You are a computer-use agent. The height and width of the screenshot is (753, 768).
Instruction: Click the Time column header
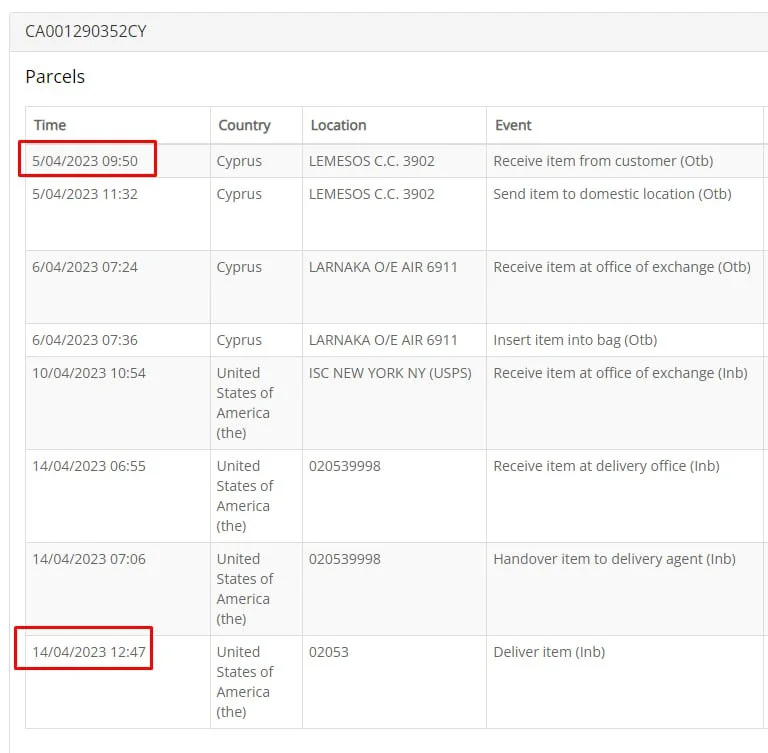(x=50, y=125)
